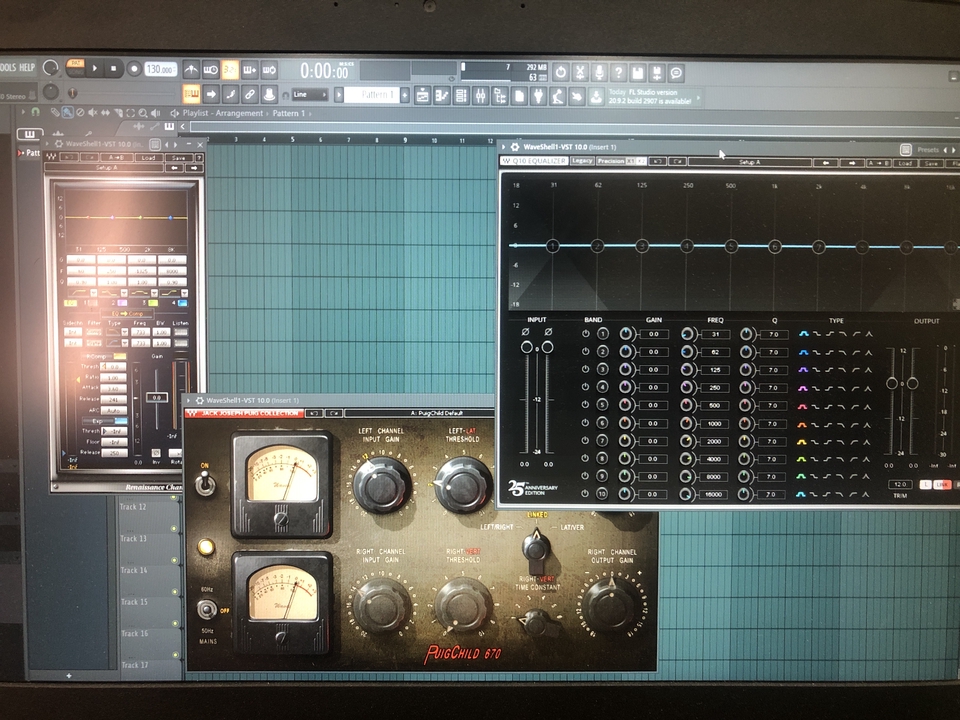The image size is (960, 720).
Task: Start playback with the play button
Action: point(94,69)
